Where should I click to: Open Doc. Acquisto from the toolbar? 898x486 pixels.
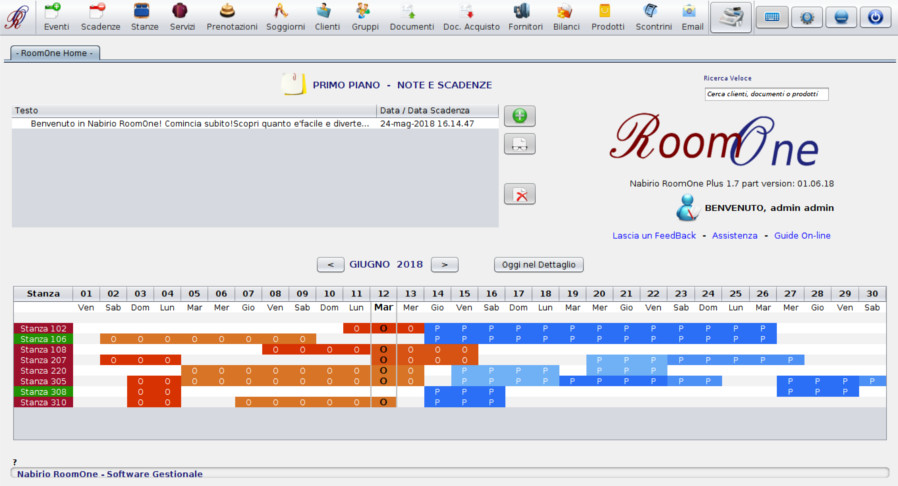[x=471, y=17]
